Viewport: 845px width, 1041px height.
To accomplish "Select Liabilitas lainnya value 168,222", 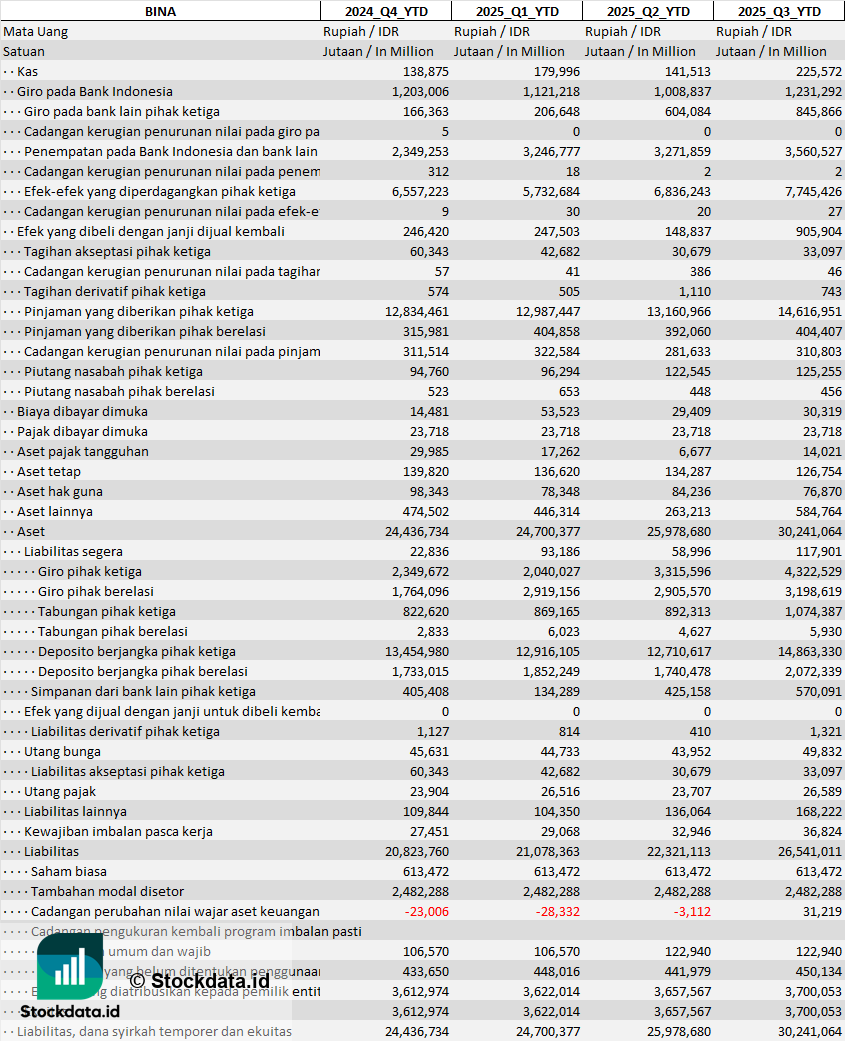I will click(819, 811).
